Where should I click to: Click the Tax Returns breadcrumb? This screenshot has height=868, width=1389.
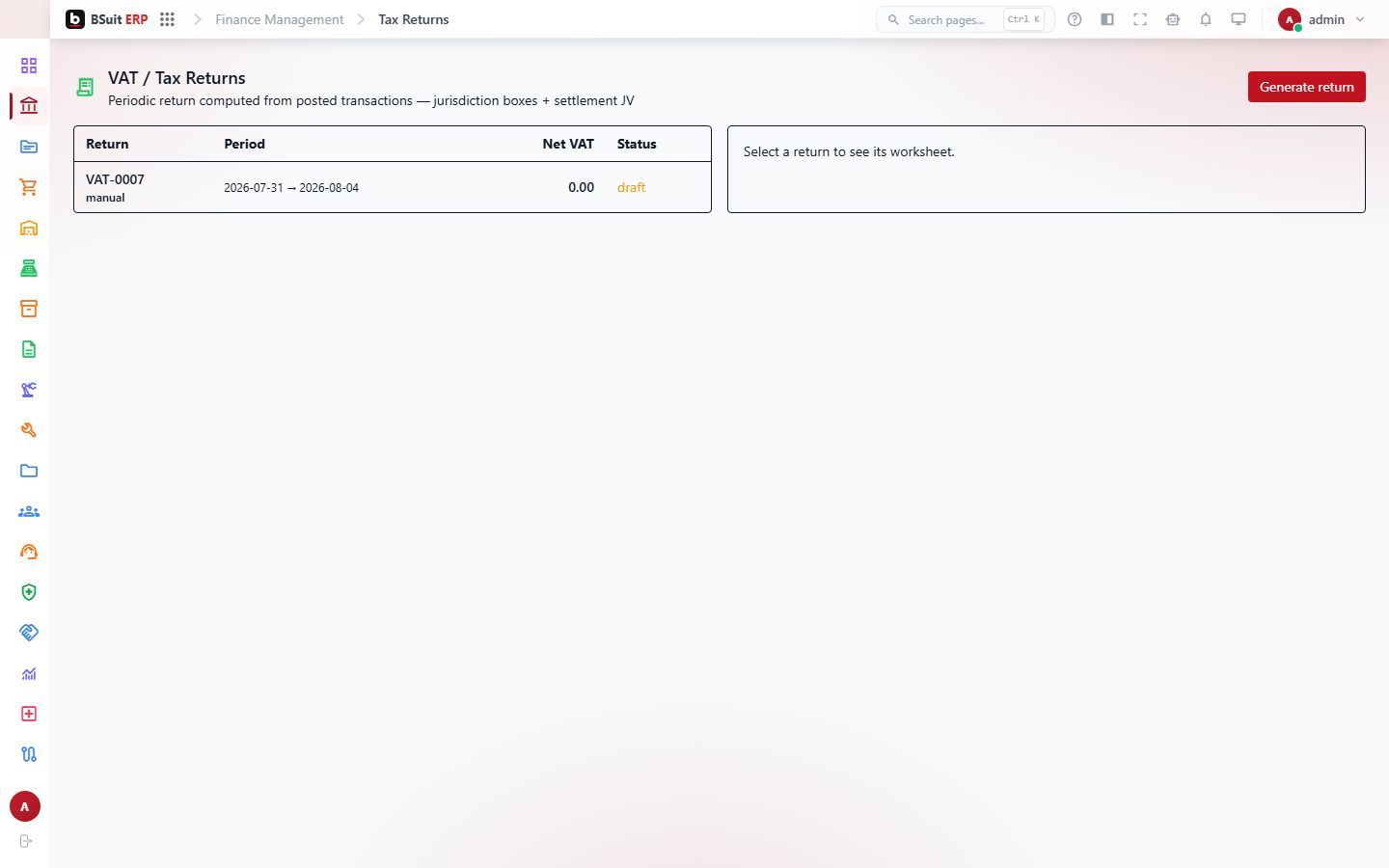414,19
